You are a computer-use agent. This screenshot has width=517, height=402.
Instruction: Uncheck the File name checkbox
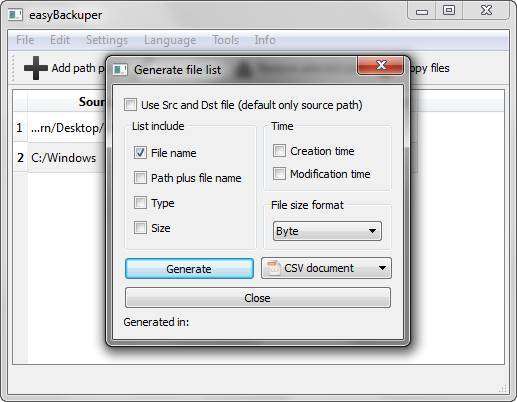pyautogui.click(x=140, y=153)
